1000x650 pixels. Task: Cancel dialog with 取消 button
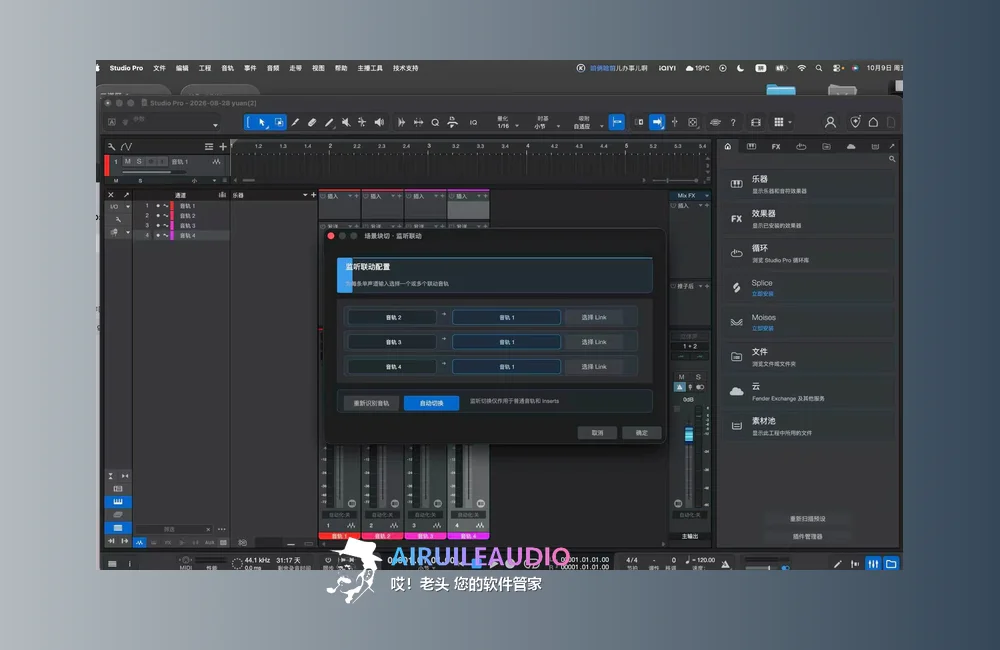click(x=598, y=433)
